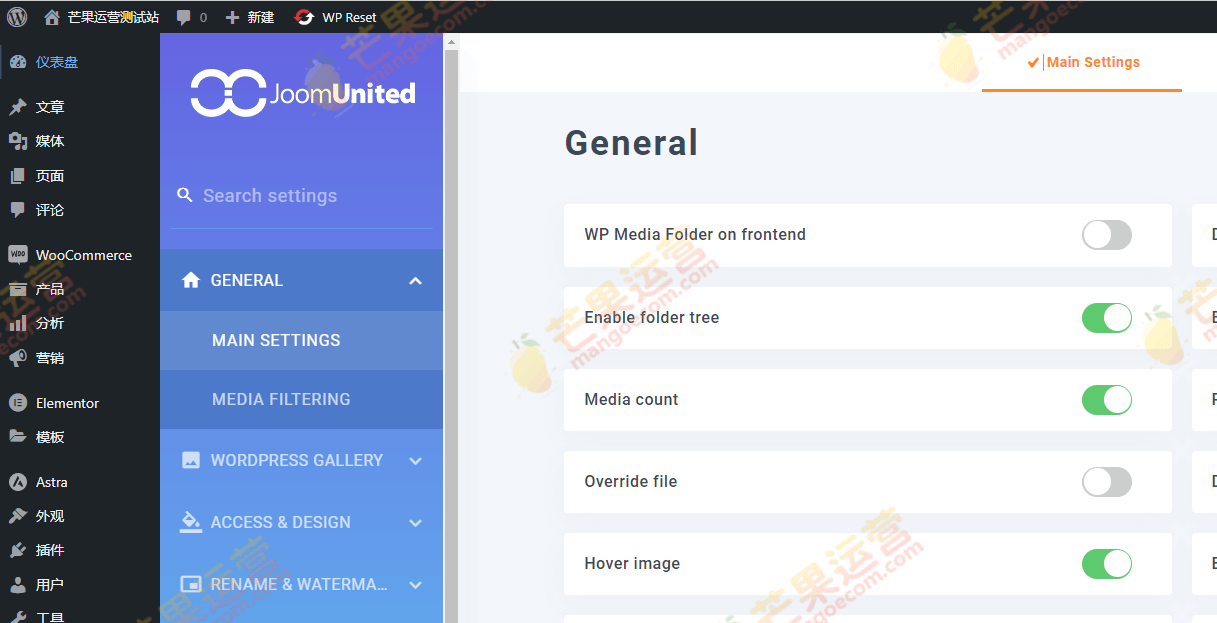This screenshot has height=623, width=1217.
Task: Select MEDIA FILTERING submenu item
Action: tap(281, 399)
